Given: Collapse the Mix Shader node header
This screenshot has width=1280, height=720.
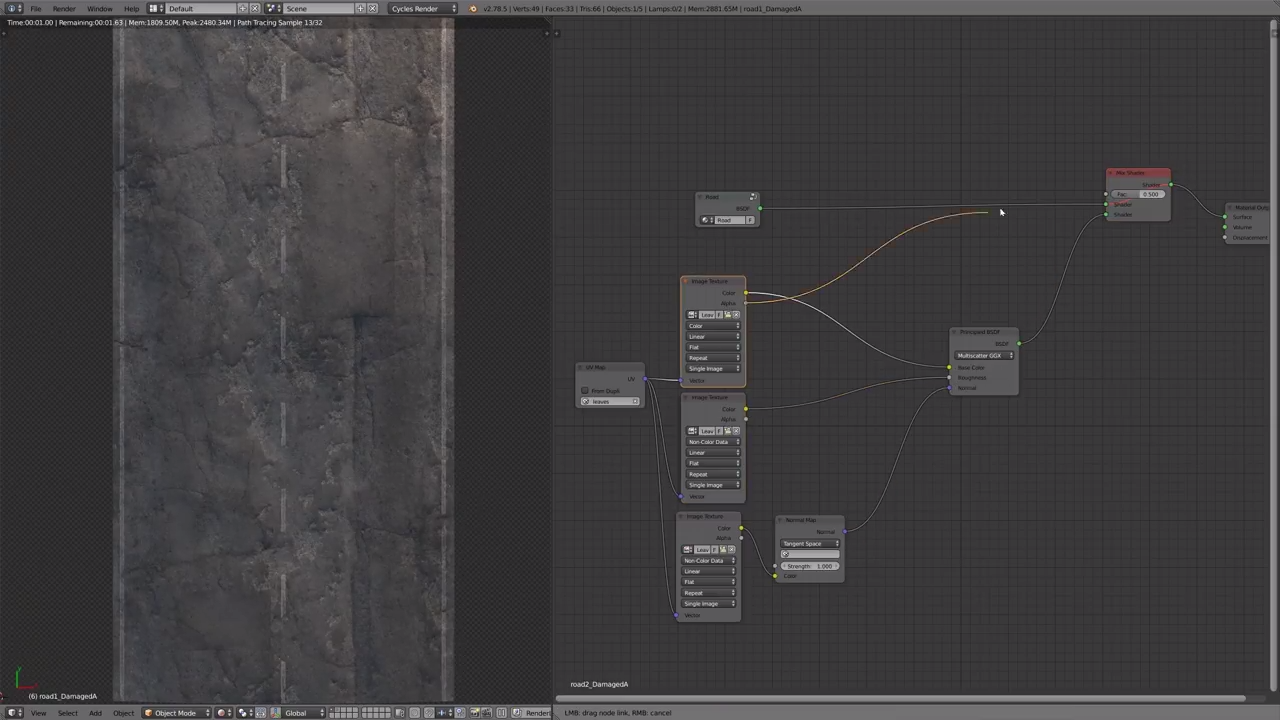Looking at the screenshot, I should [1112, 173].
